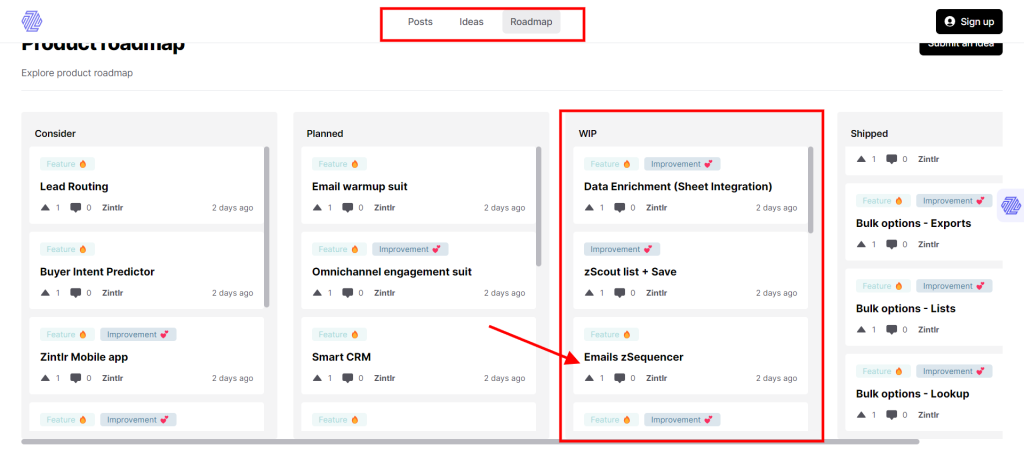Upvote the Email warmup suit idea
Screen dimensions: 1024x471
(x=317, y=208)
